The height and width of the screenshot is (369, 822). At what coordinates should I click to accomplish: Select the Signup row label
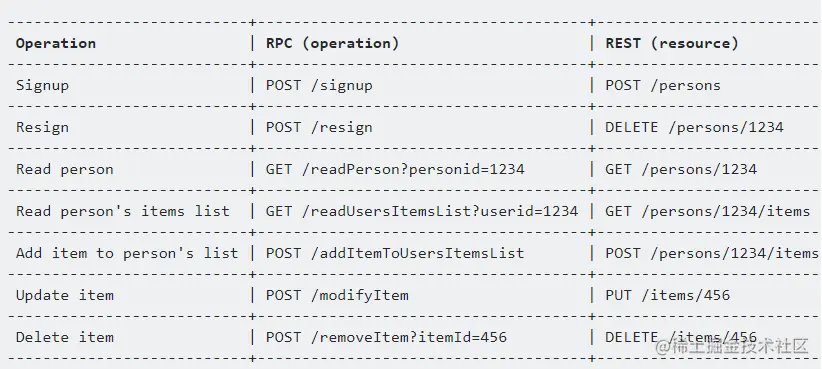(42, 85)
